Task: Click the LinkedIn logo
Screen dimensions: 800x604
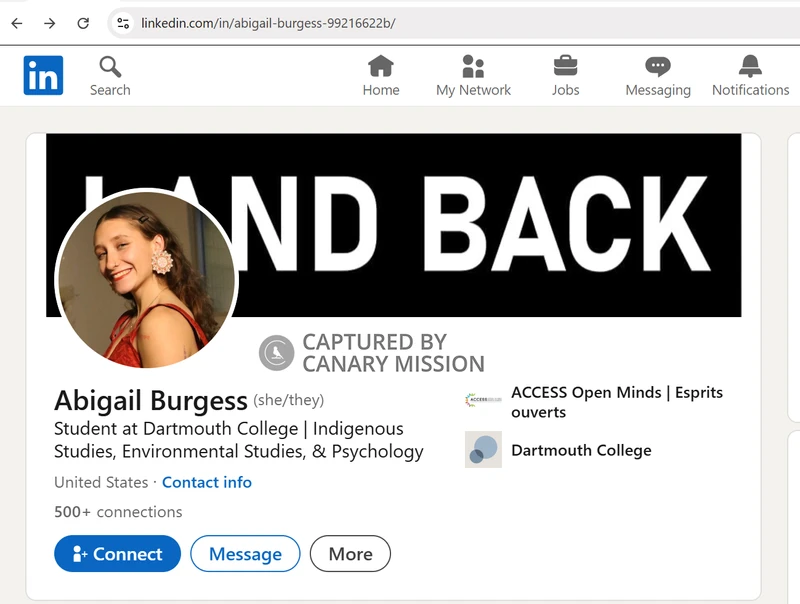Action: click(43, 76)
